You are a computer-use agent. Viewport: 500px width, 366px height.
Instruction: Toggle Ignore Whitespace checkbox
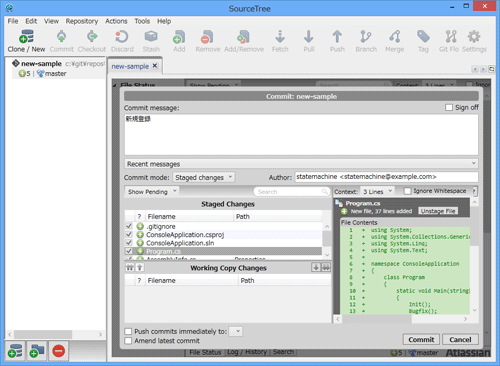click(x=407, y=191)
